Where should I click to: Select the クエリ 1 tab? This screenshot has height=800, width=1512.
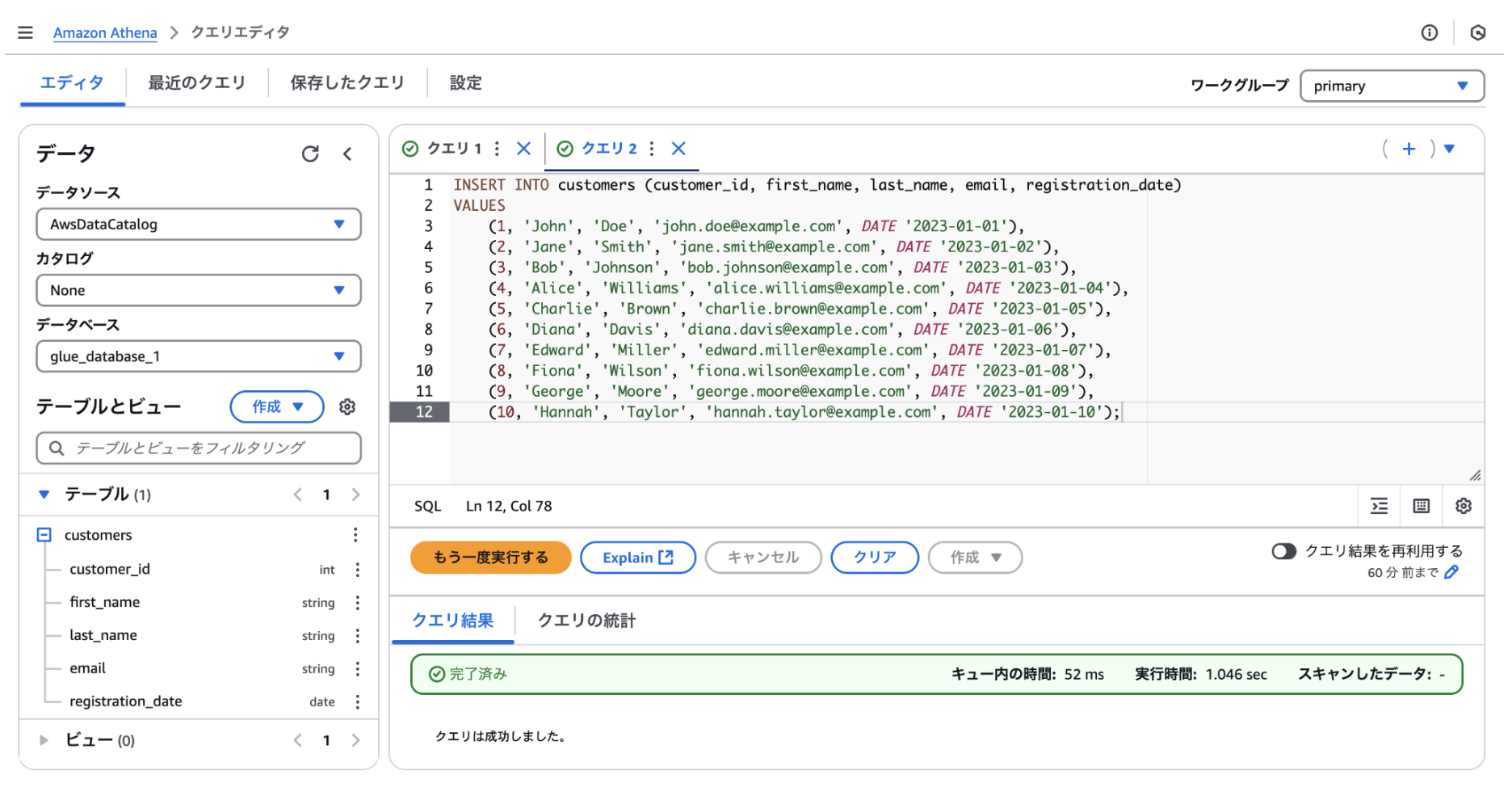point(454,148)
